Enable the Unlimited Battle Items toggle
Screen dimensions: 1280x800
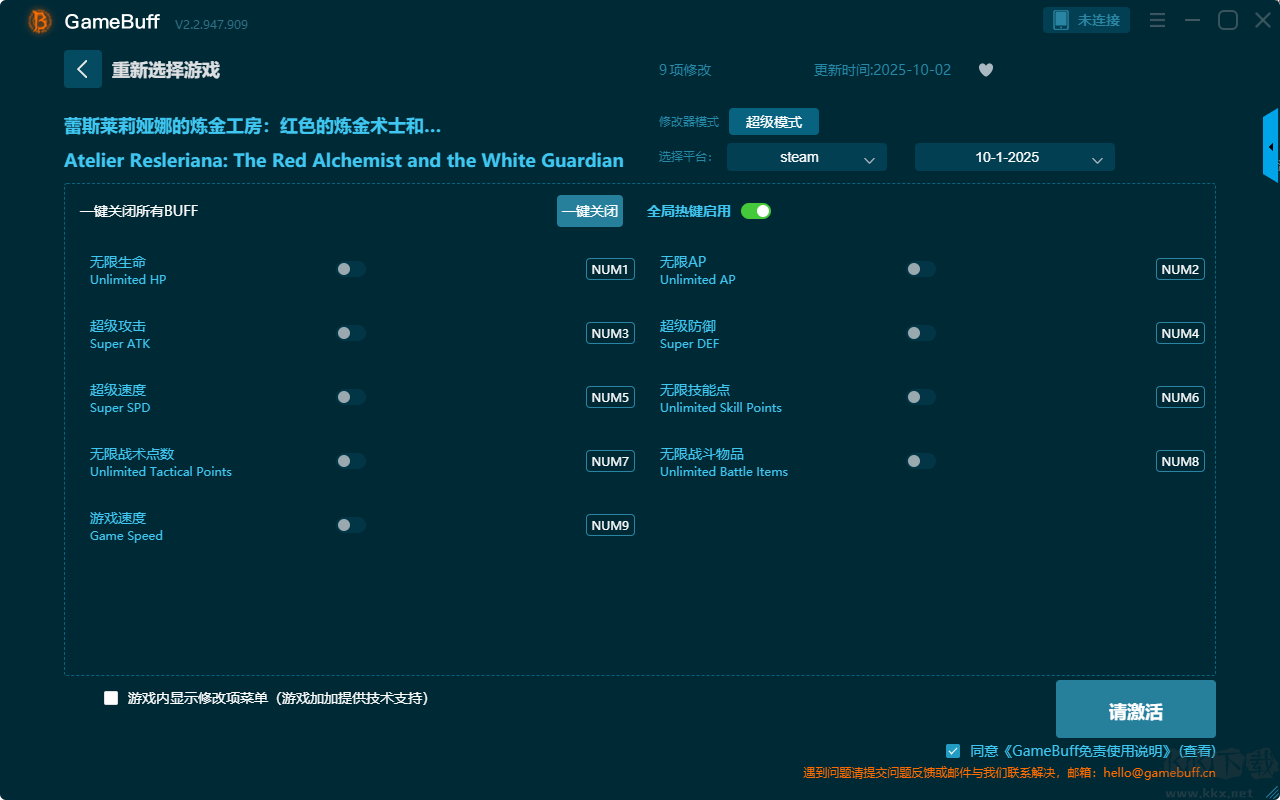(x=921, y=461)
